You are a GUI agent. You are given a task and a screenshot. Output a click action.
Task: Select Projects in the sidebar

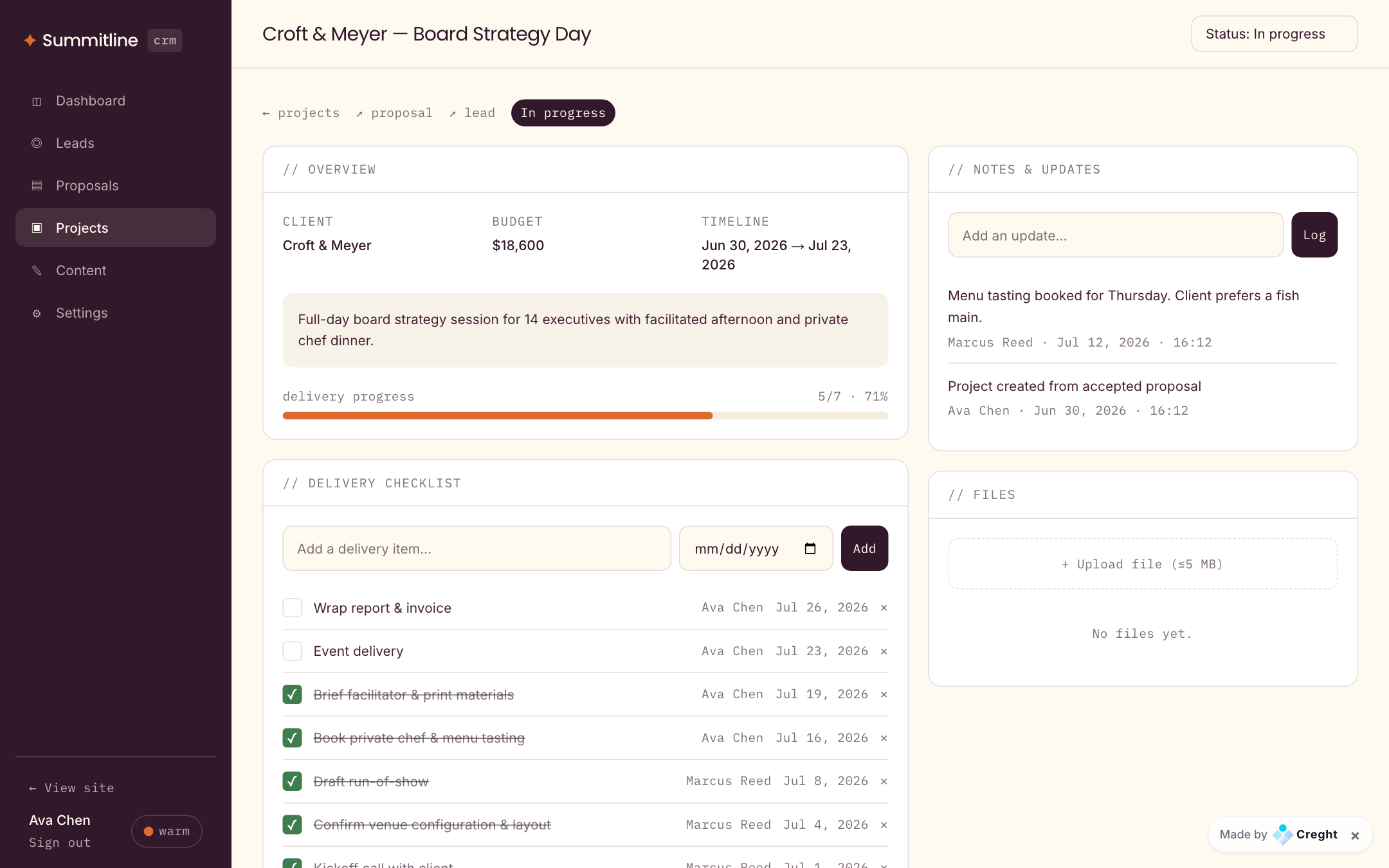(116, 228)
